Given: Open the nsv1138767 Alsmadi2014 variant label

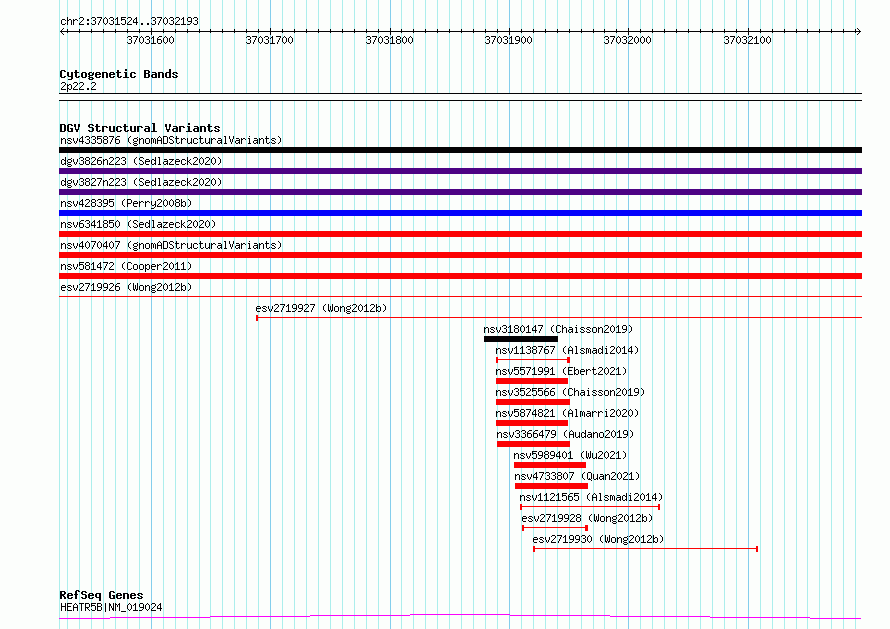Looking at the screenshot, I should click(567, 350).
